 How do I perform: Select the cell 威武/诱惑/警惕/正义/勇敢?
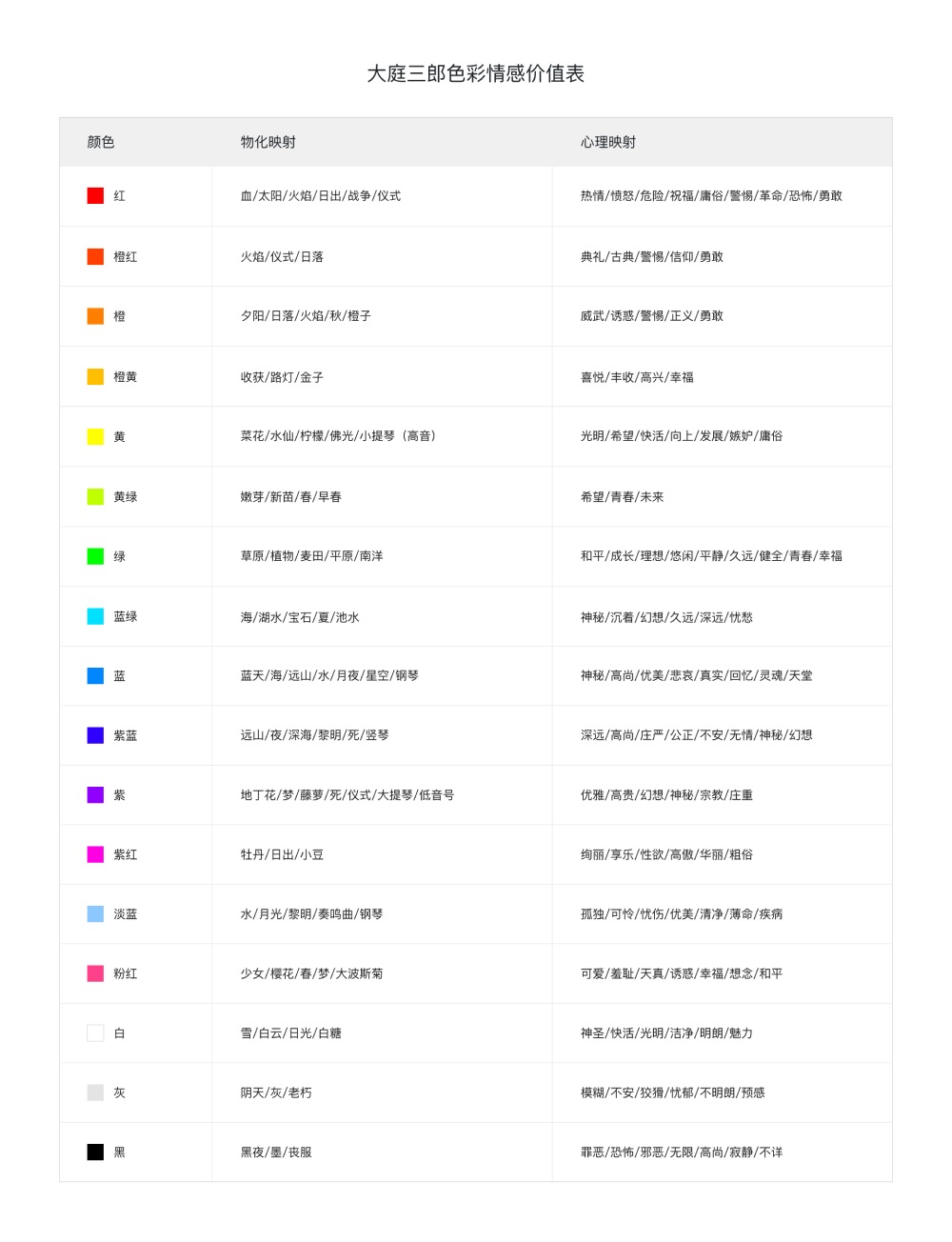click(x=722, y=316)
